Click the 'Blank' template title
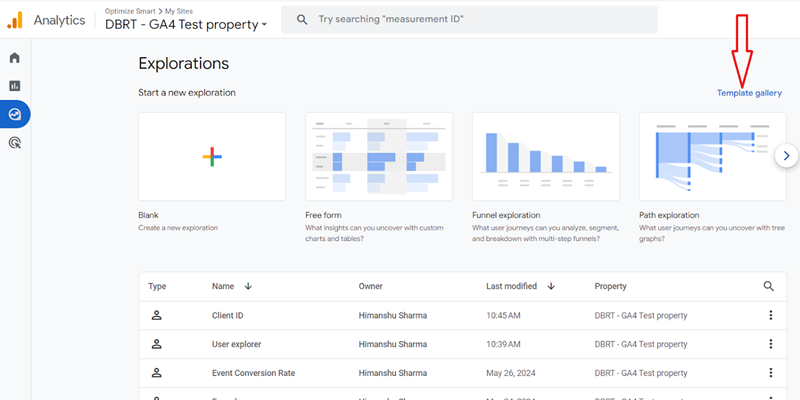This screenshot has width=800, height=400. pos(148,215)
